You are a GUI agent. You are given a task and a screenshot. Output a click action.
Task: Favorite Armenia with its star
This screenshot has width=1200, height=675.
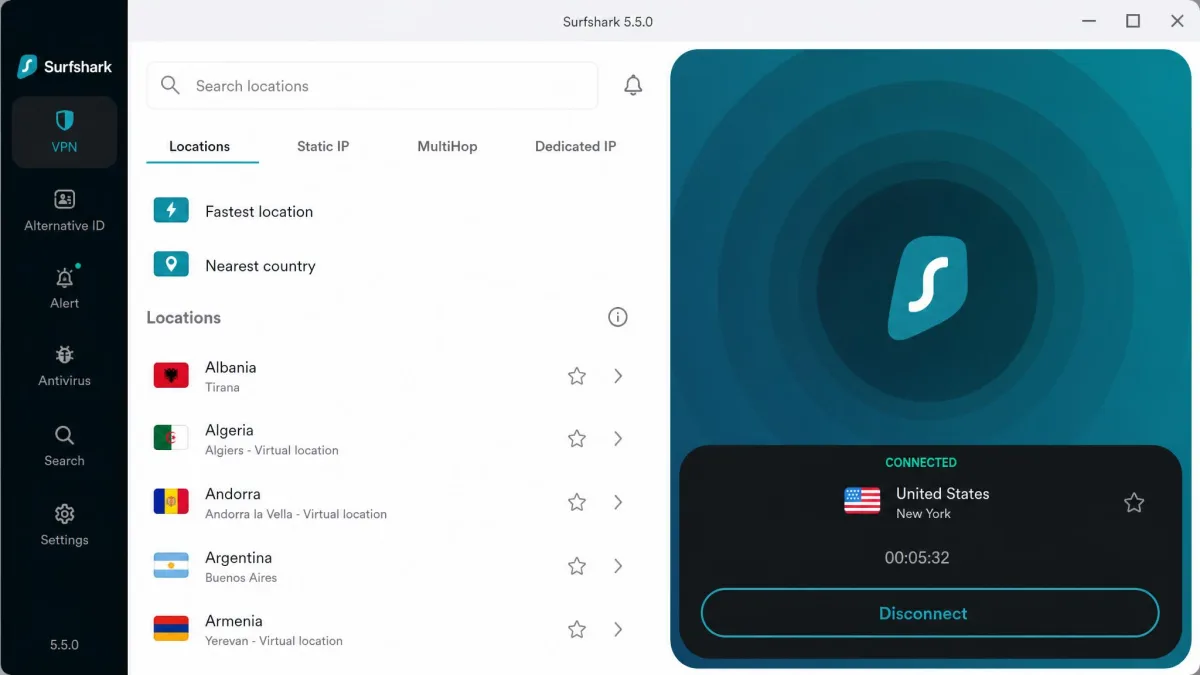577,629
